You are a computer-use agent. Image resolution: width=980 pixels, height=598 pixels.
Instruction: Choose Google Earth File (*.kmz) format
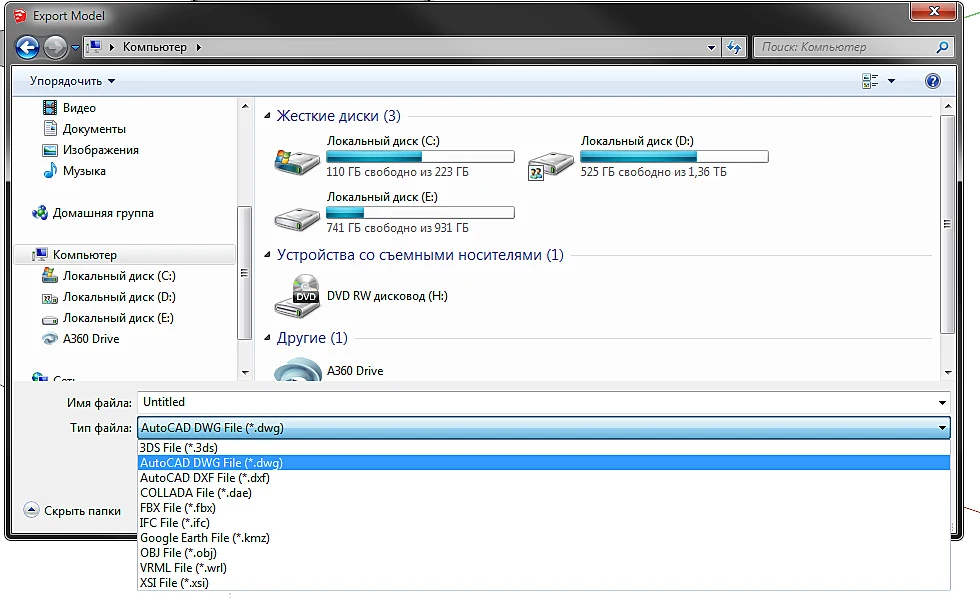tap(544, 537)
